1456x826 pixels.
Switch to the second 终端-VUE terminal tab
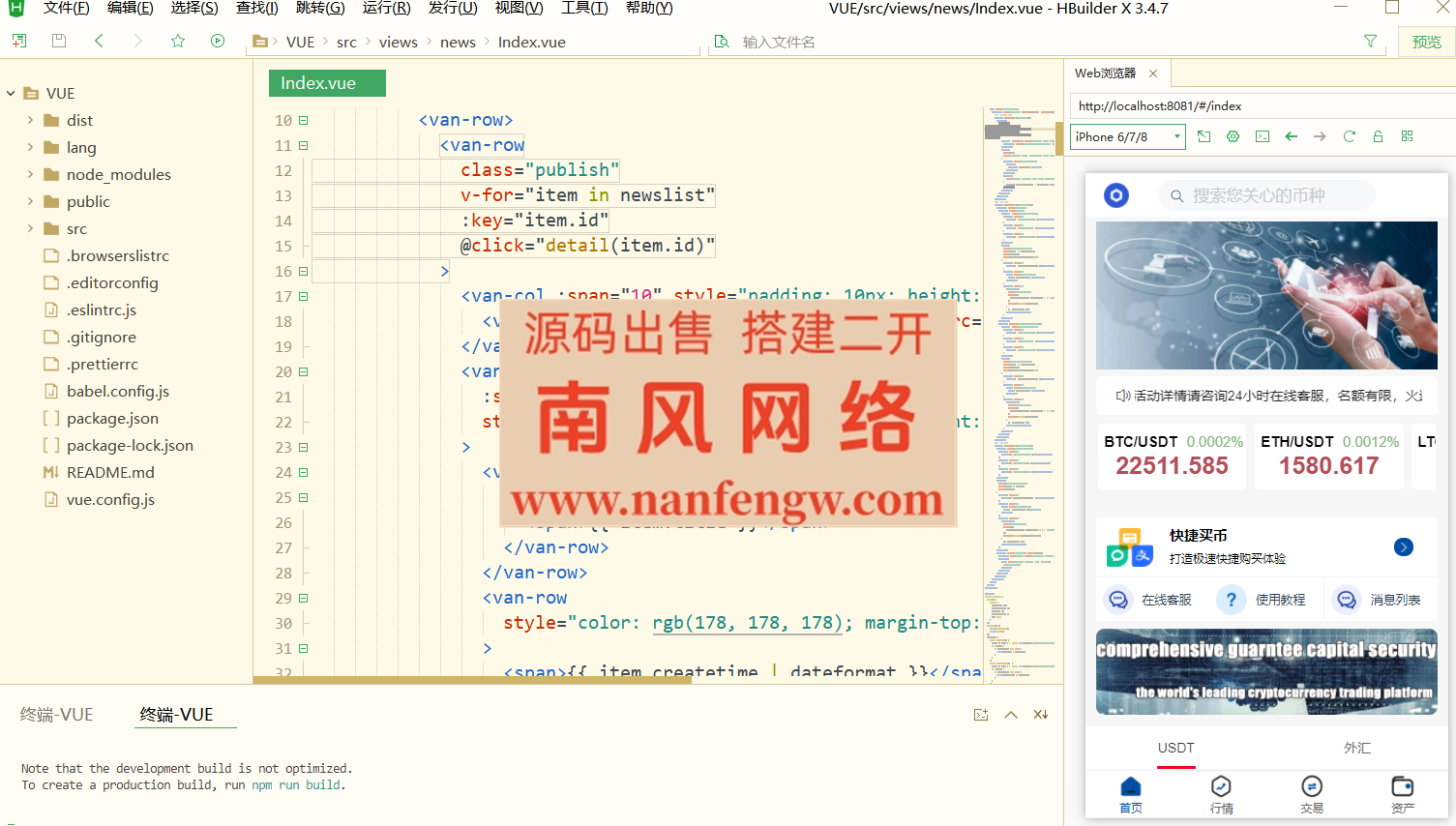pyautogui.click(x=176, y=715)
